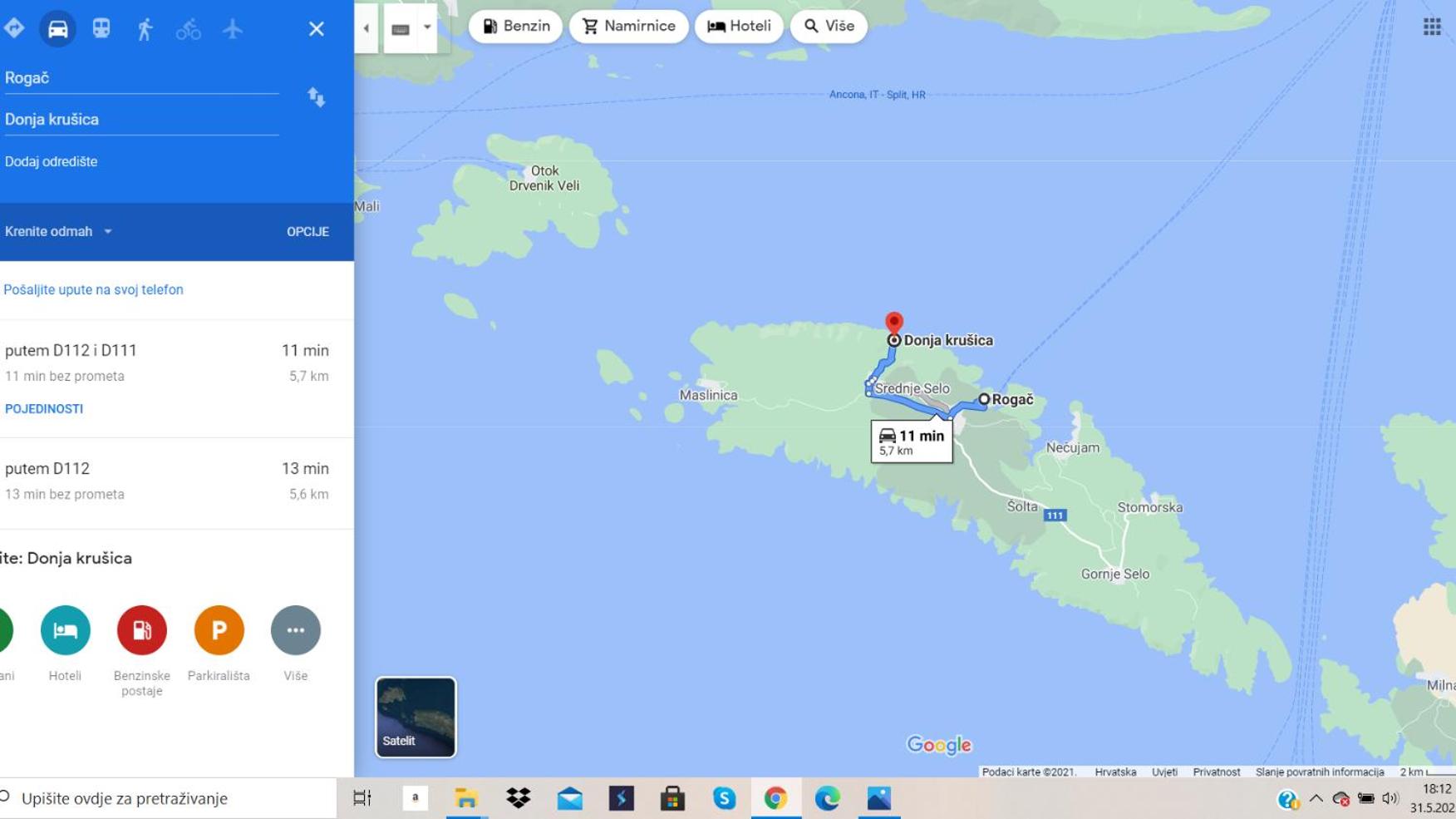Show more nearby categories Više icon
Screen dimensions: 1456x819
click(x=296, y=630)
